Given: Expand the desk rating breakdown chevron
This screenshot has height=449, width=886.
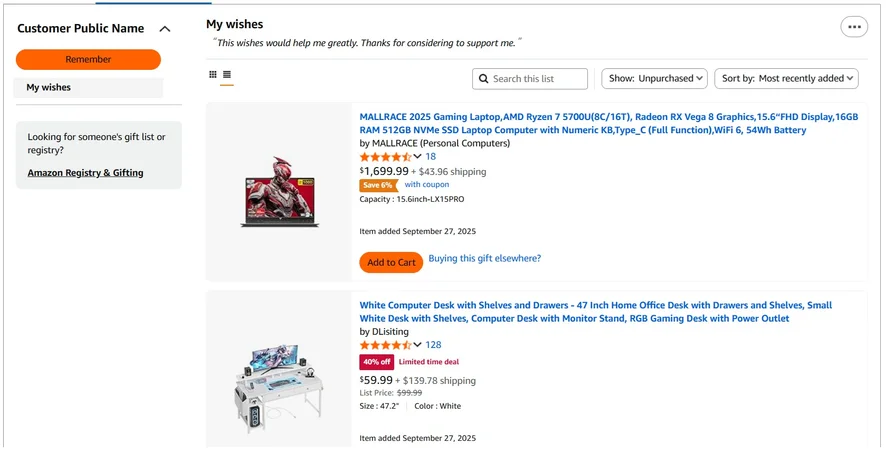Looking at the screenshot, I should coord(417,345).
